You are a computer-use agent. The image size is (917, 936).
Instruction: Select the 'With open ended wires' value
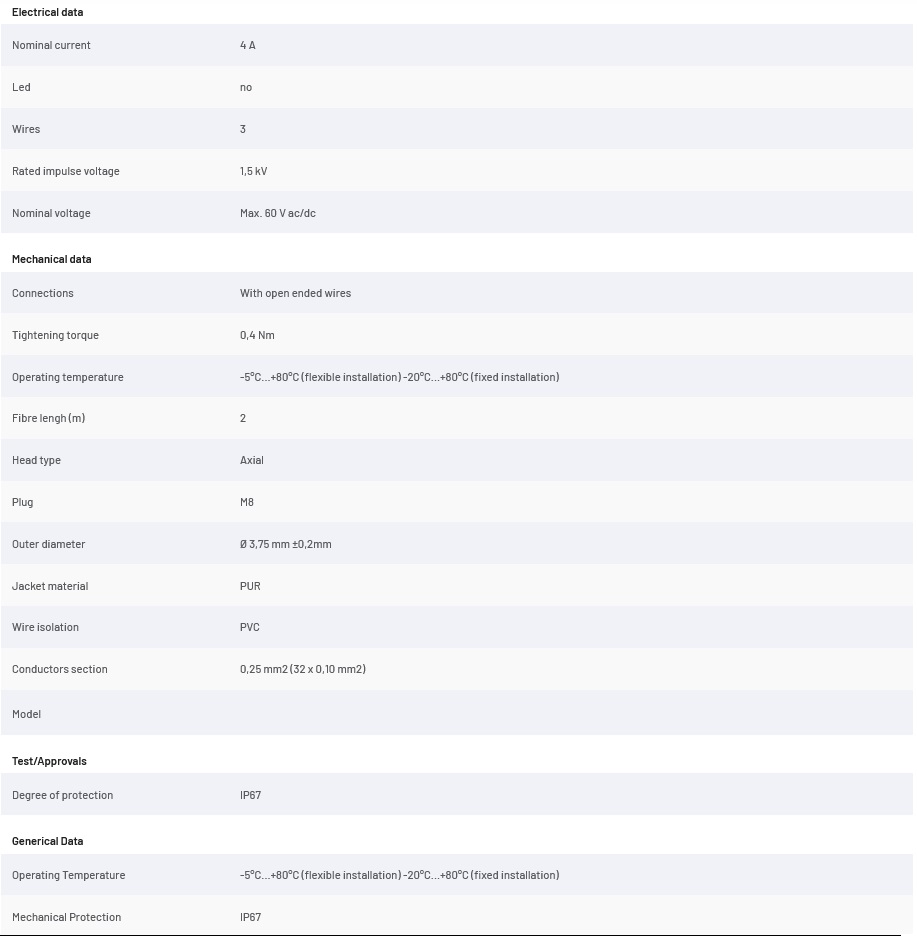[296, 293]
